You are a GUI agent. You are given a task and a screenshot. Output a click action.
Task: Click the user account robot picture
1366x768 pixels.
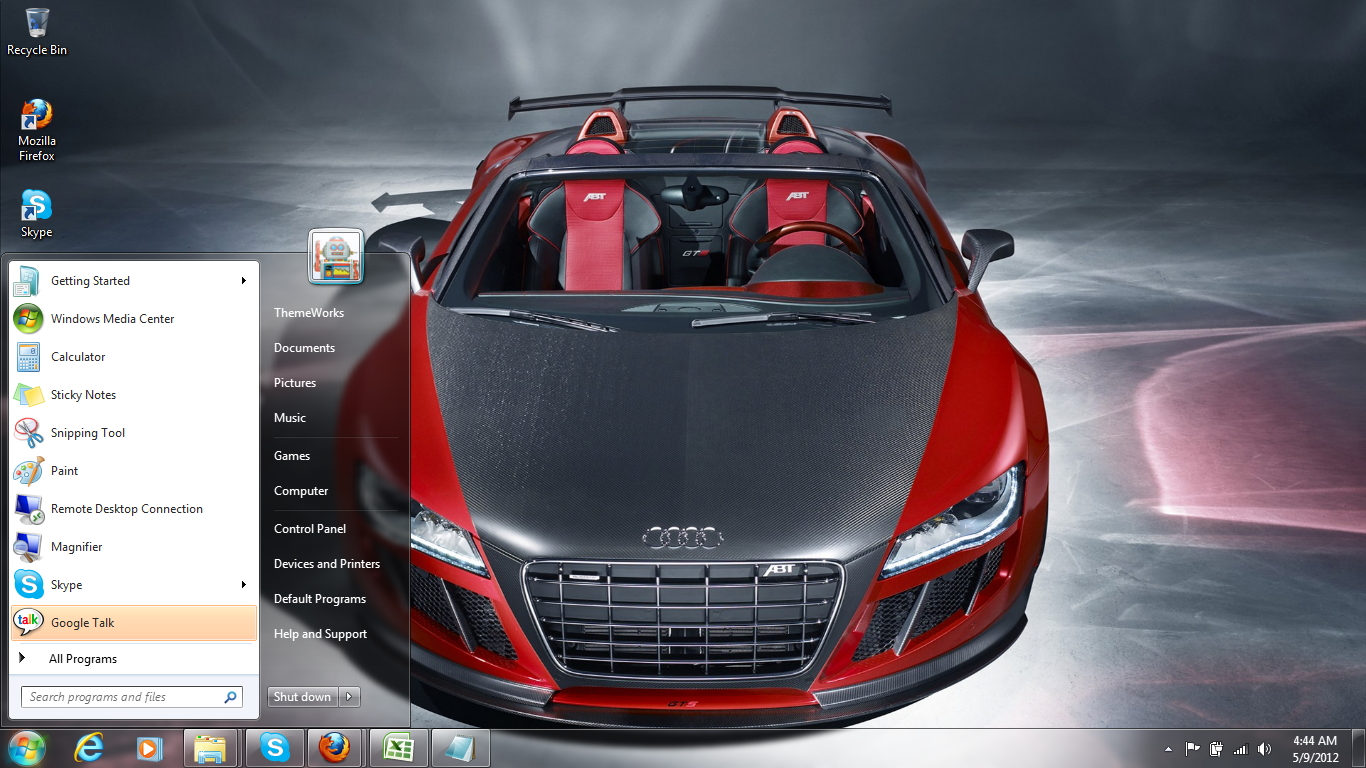335,256
